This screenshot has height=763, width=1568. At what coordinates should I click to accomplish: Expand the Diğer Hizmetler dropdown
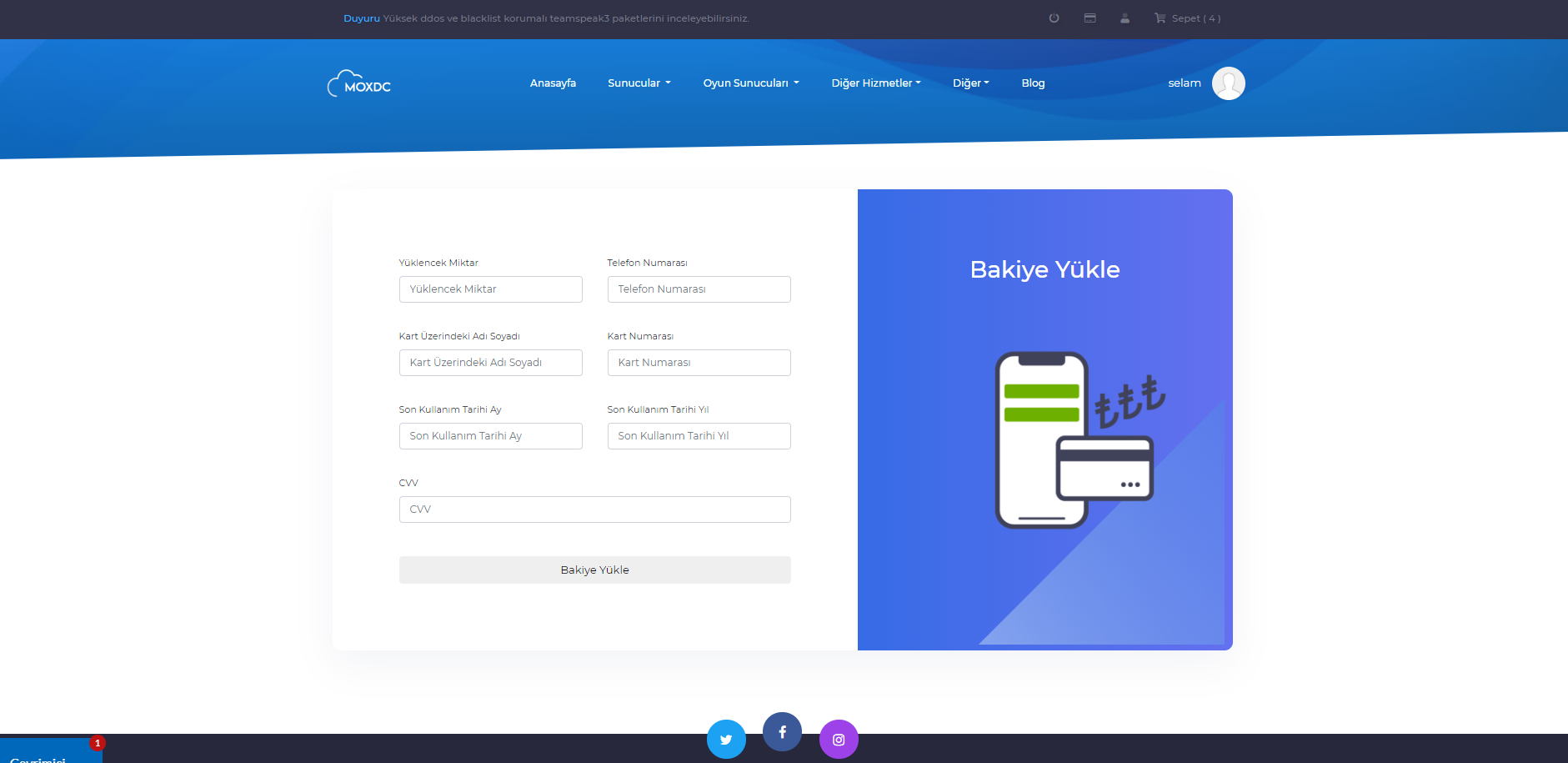875,83
